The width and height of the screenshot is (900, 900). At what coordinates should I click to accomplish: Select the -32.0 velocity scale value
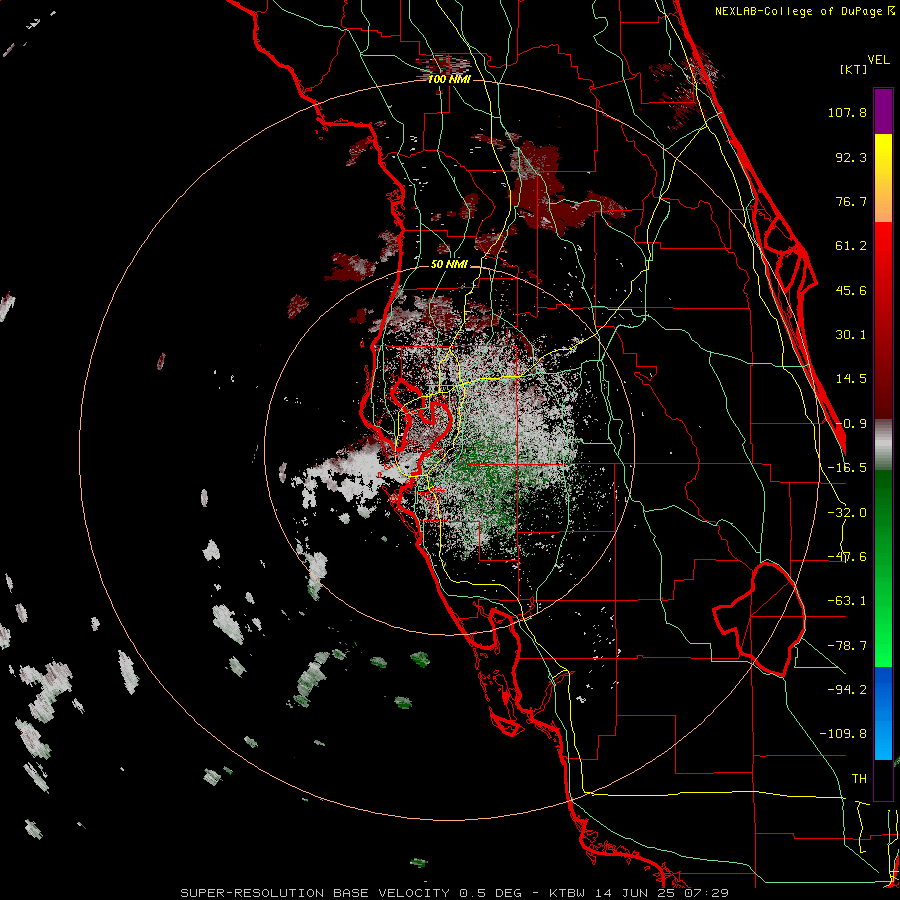click(847, 513)
